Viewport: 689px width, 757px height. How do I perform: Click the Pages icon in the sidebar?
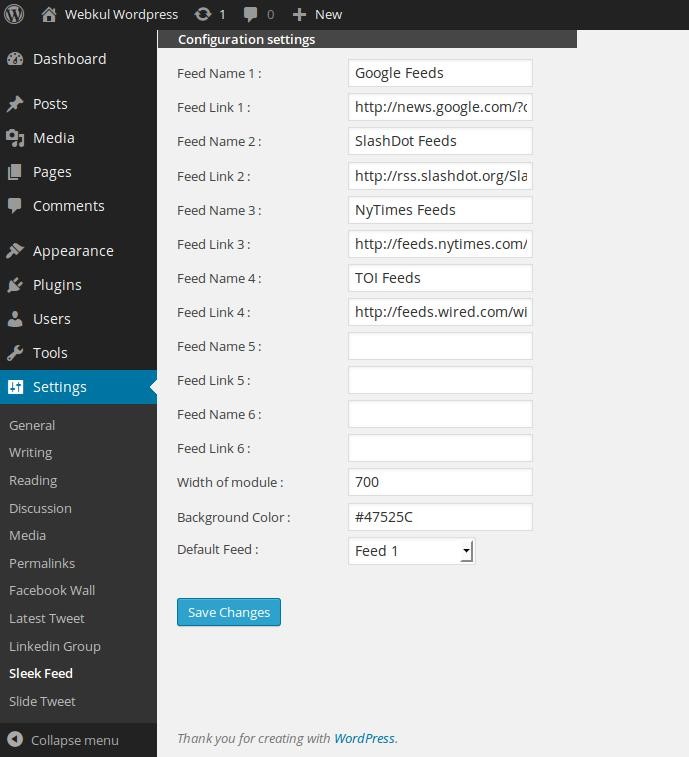(x=15, y=172)
